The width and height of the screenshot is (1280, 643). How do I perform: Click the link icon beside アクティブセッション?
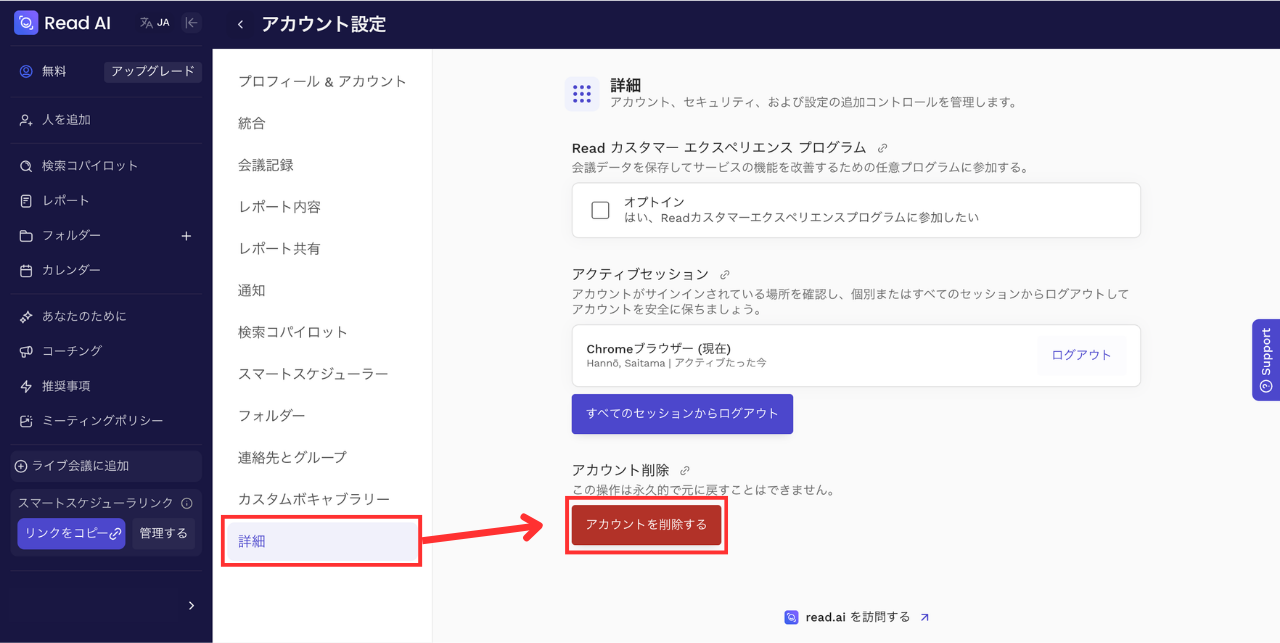click(x=725, y=275)
